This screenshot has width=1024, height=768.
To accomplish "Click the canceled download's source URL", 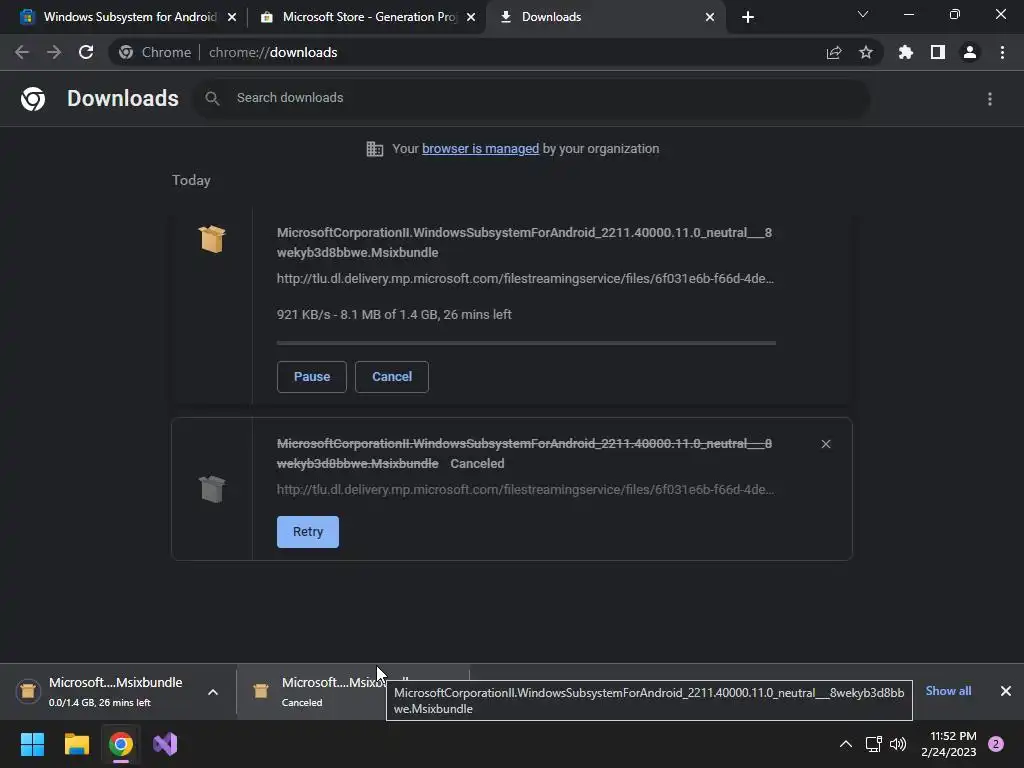I will tap(525, 490).
